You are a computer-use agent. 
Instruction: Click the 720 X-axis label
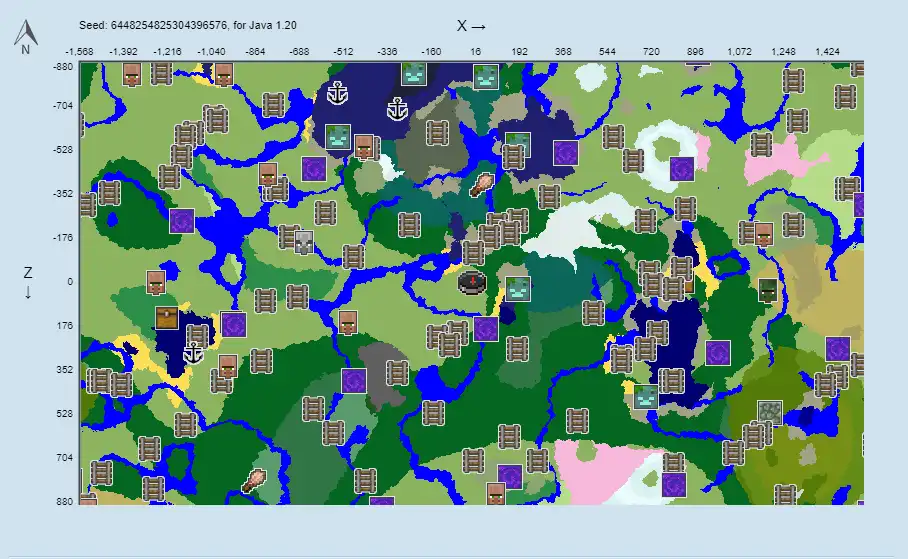651,52
